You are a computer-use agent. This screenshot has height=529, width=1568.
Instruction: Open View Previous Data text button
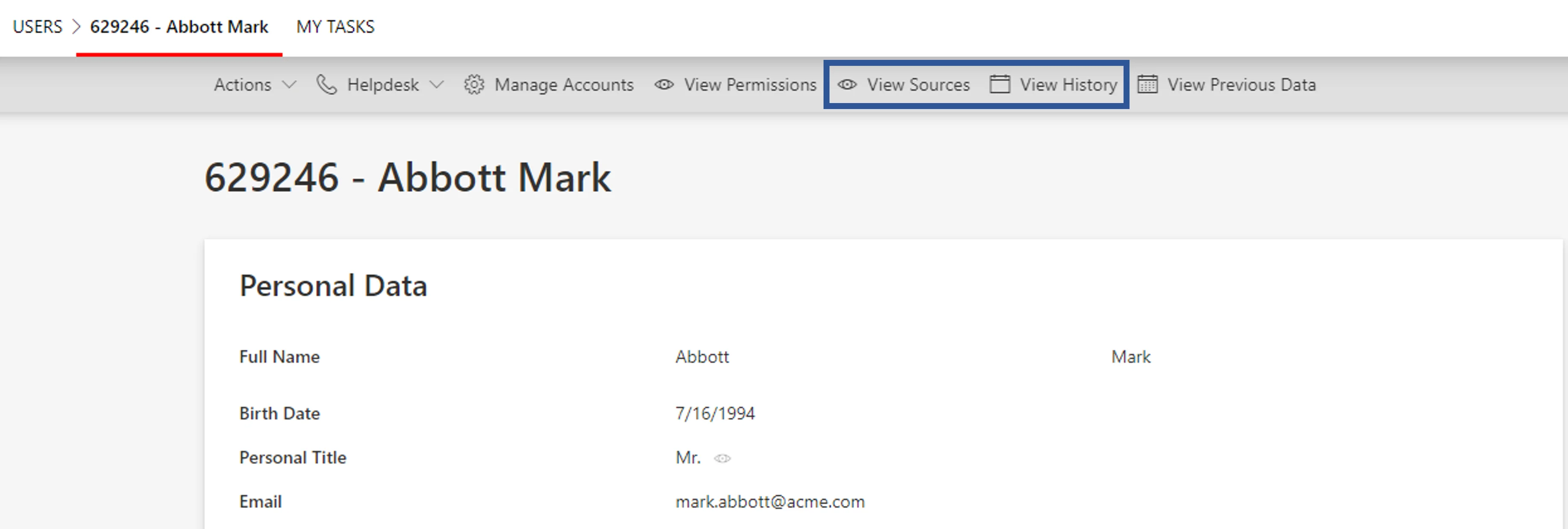tap(1241, 85)
